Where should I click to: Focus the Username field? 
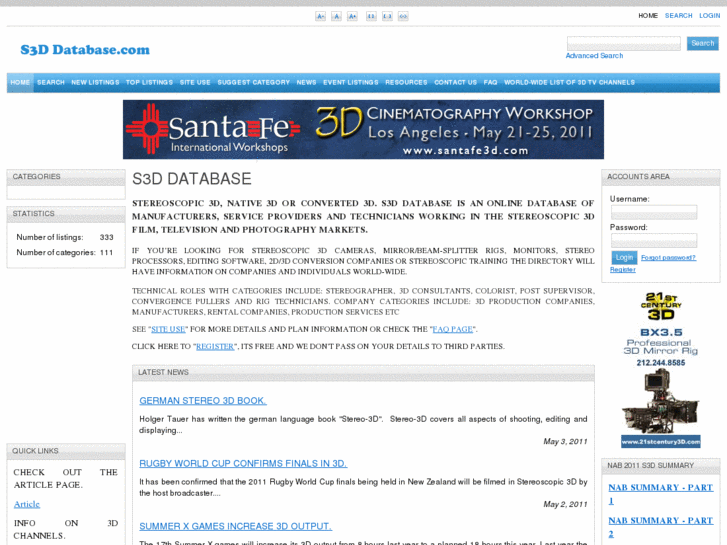coord(654,212)
